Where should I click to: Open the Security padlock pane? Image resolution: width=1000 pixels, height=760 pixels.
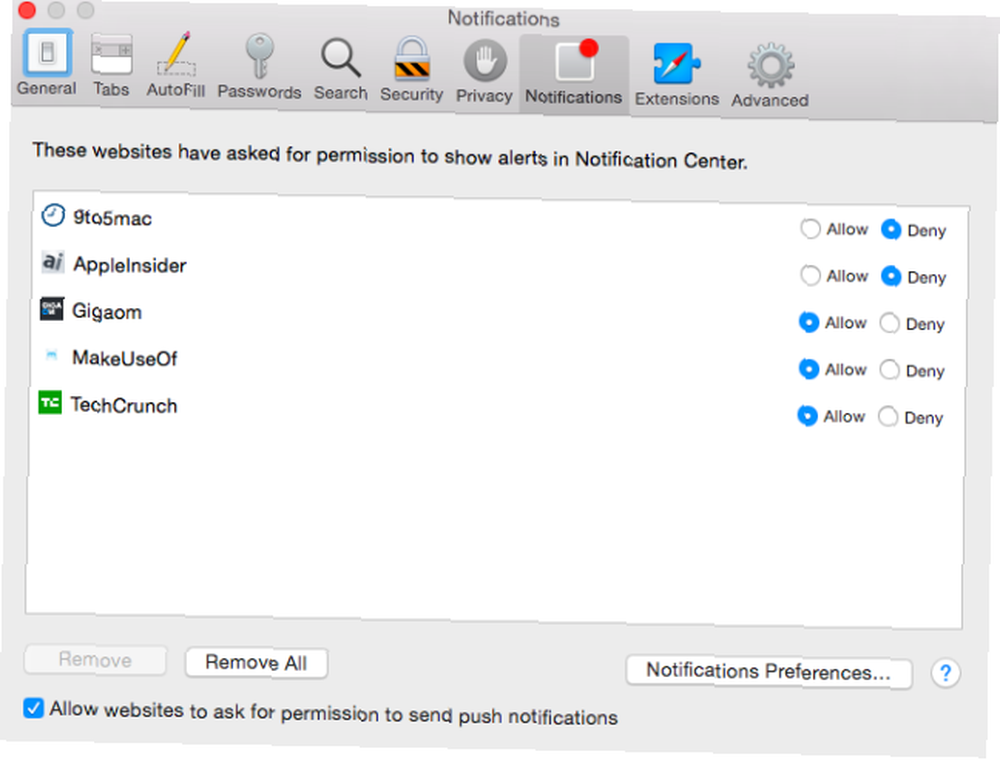click(x=411, y=70)
